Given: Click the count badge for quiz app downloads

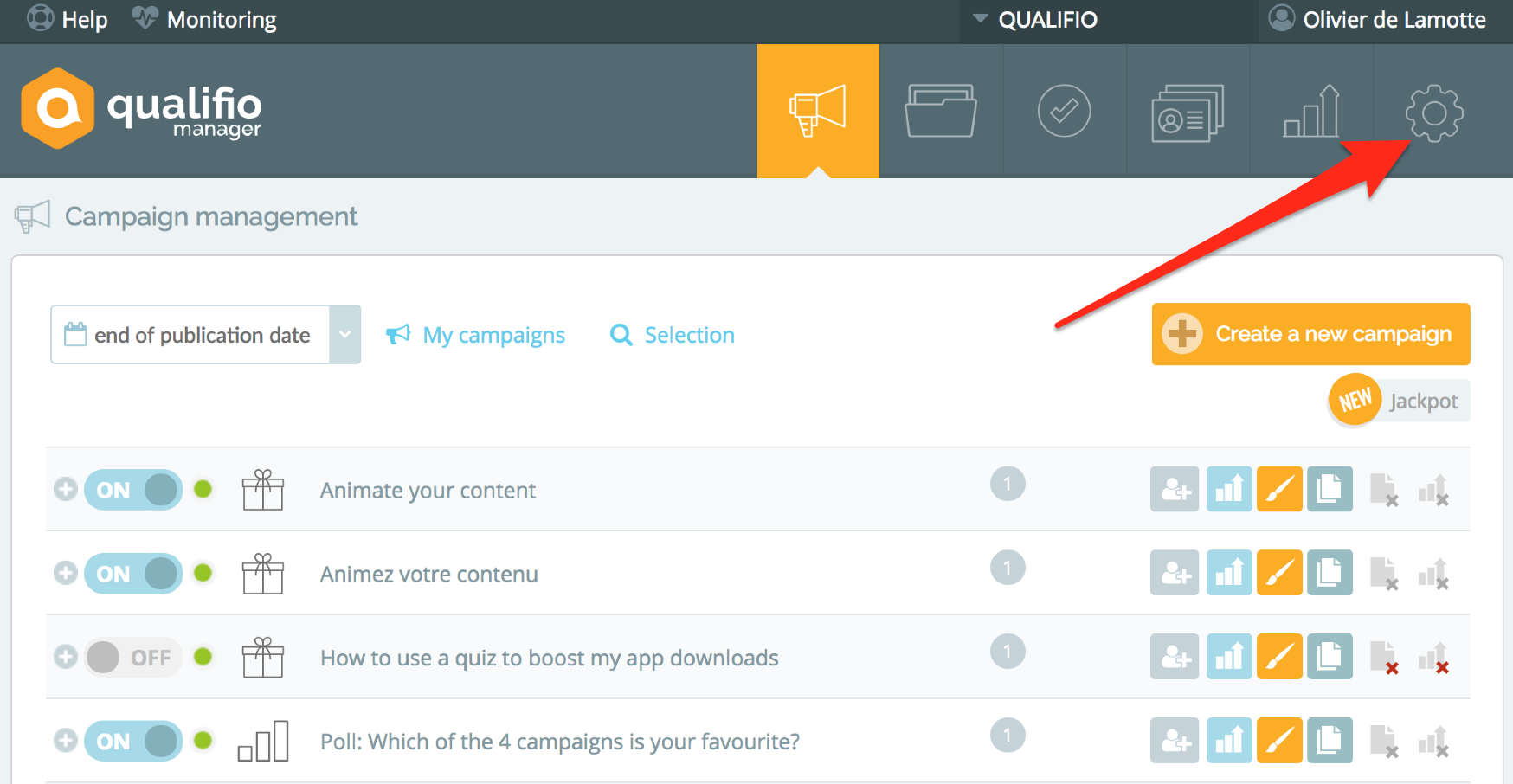Looking at the screenshot, I should (1008, 652).
